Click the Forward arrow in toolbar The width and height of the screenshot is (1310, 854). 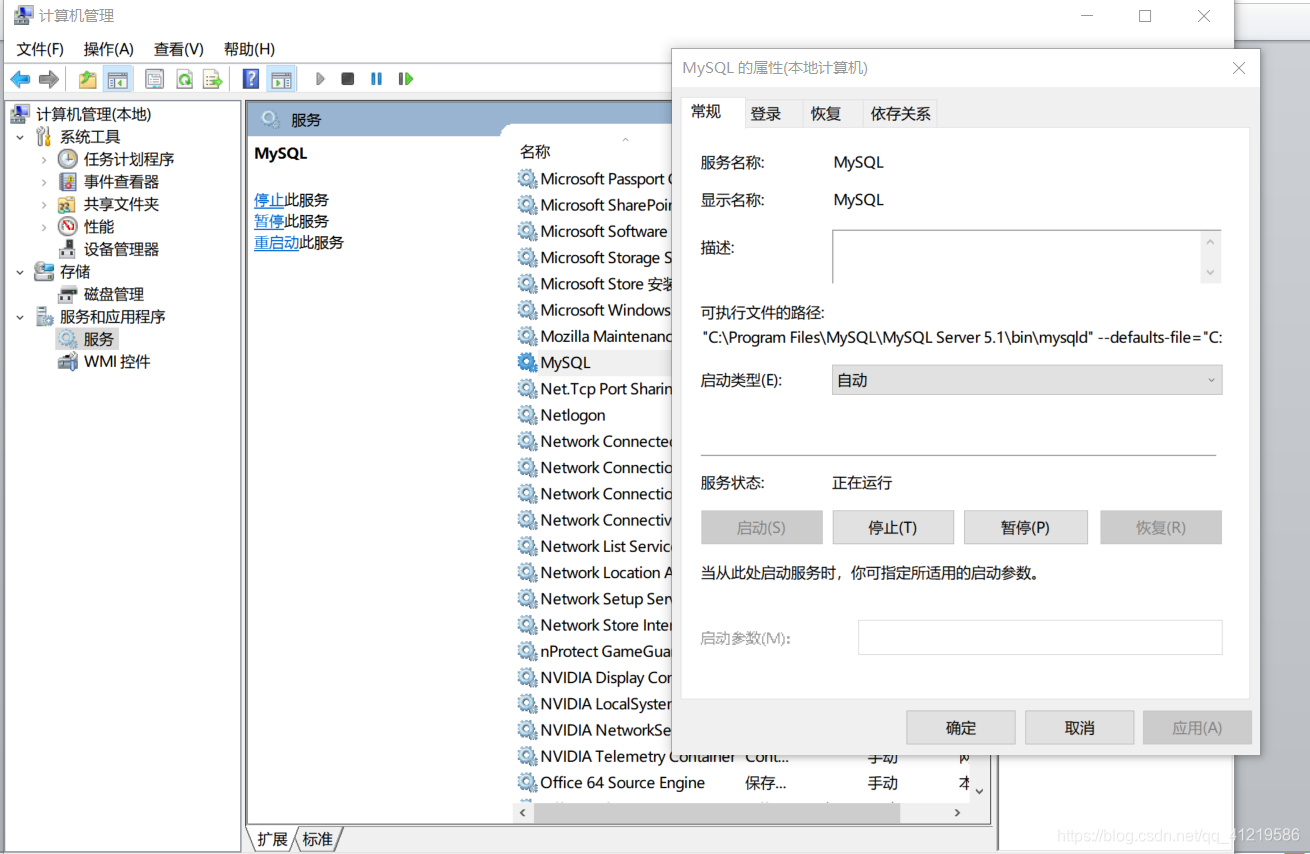point(48,79)
